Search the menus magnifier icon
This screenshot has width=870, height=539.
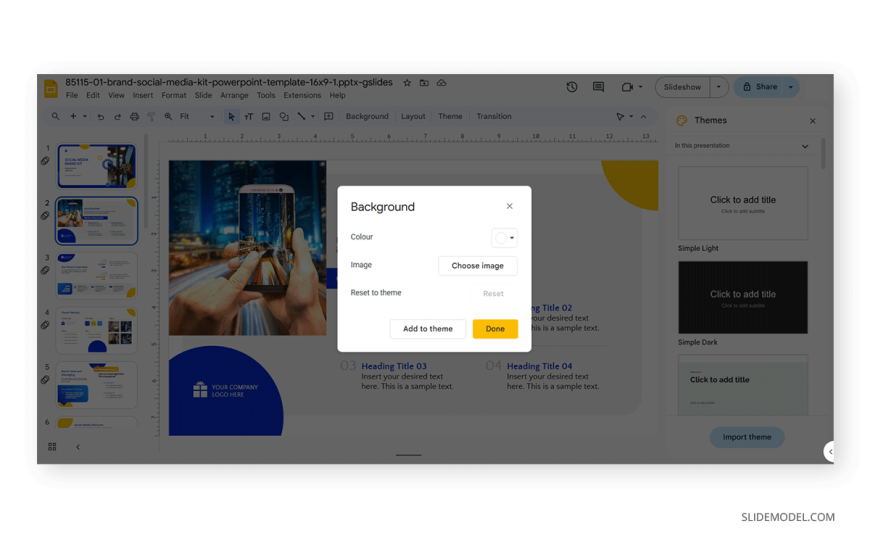pyautogui.click(x=55, y=117)
